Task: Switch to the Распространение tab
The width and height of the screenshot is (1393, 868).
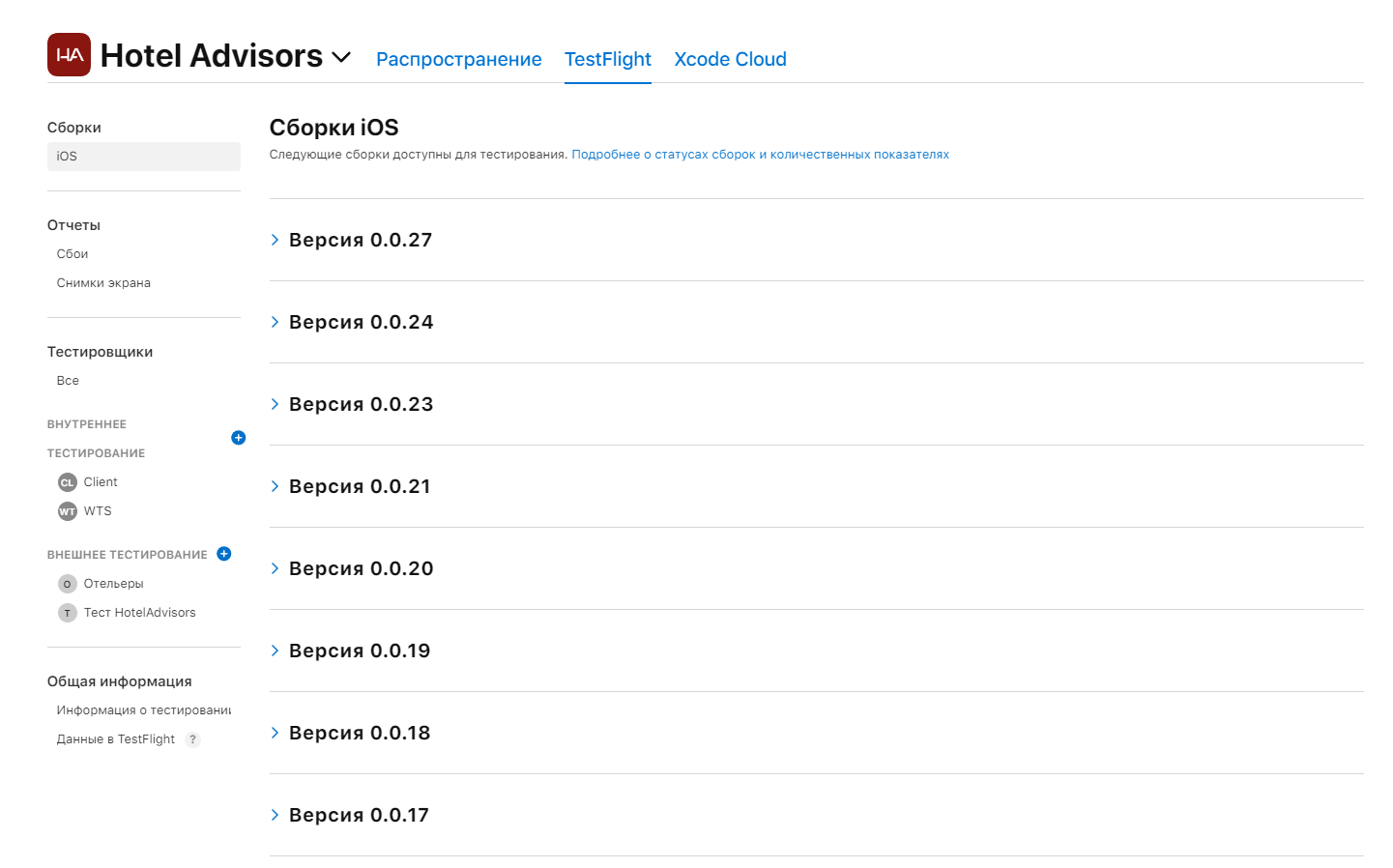Action: (459, 59)
